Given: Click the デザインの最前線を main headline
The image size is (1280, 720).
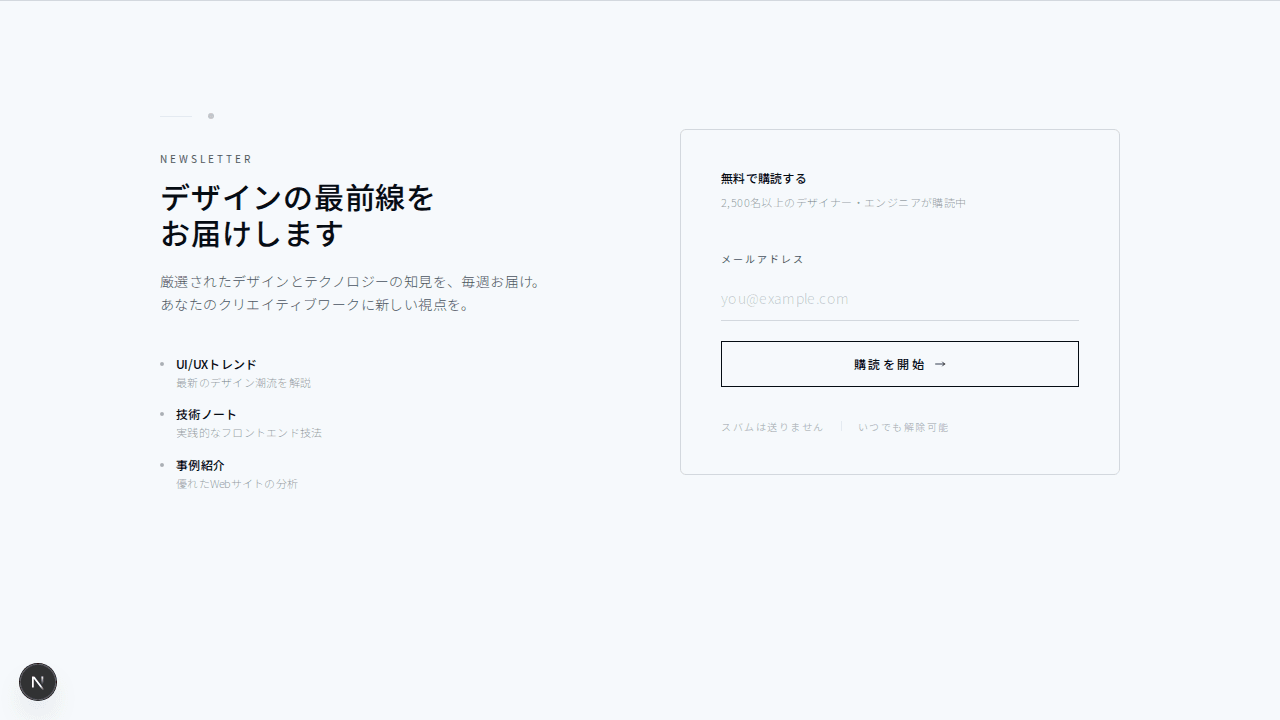Looking at the screenshot, I should tap(297, 198).
